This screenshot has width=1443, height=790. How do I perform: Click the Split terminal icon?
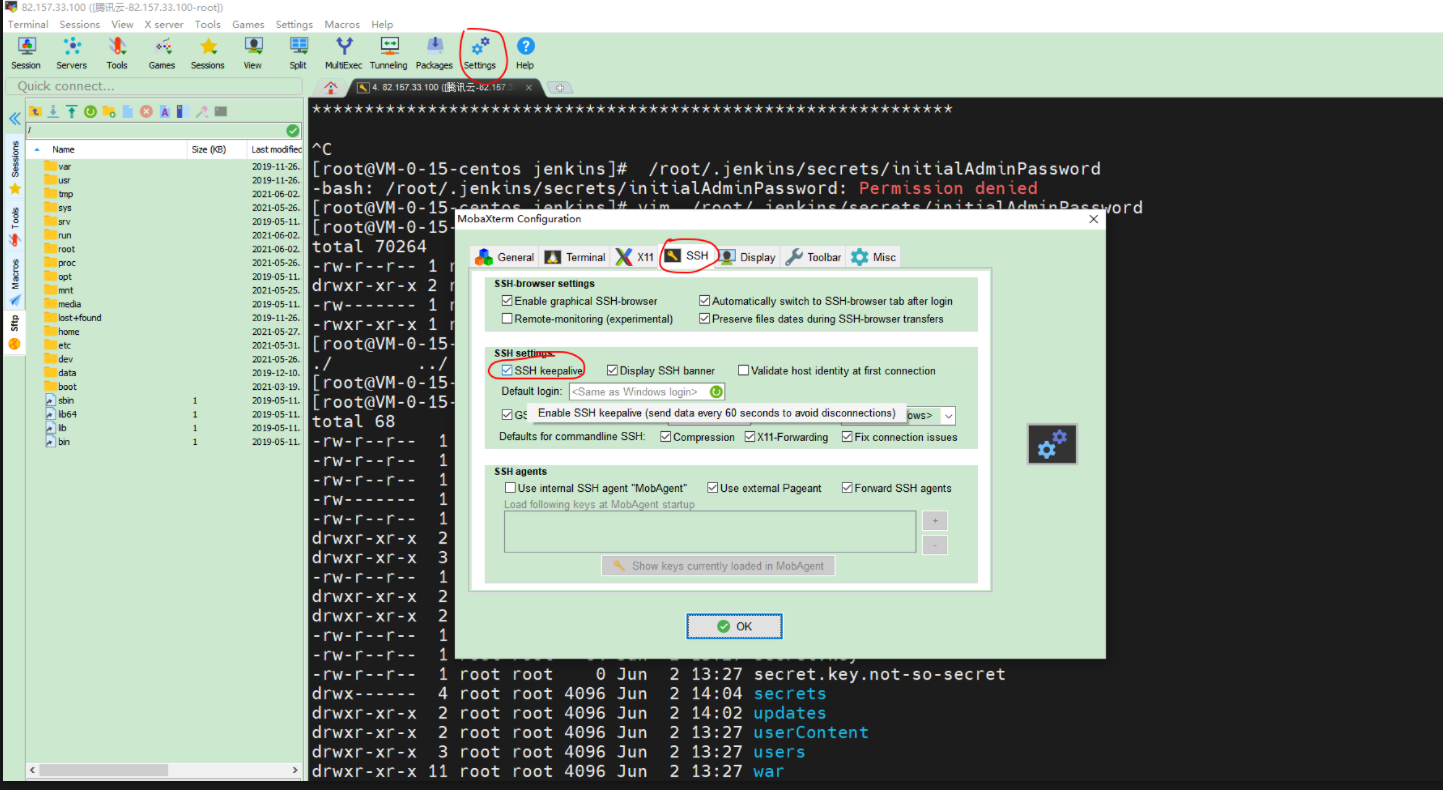(297, 50)
